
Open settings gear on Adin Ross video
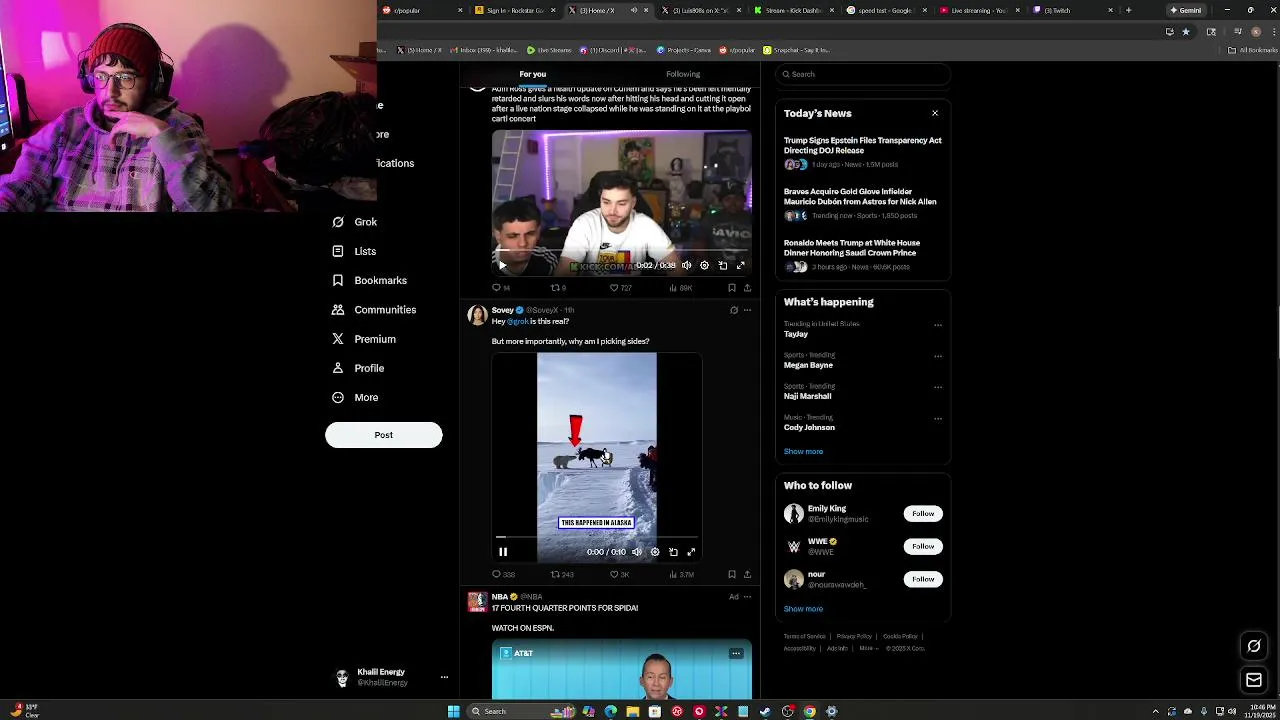click(704, 265)
